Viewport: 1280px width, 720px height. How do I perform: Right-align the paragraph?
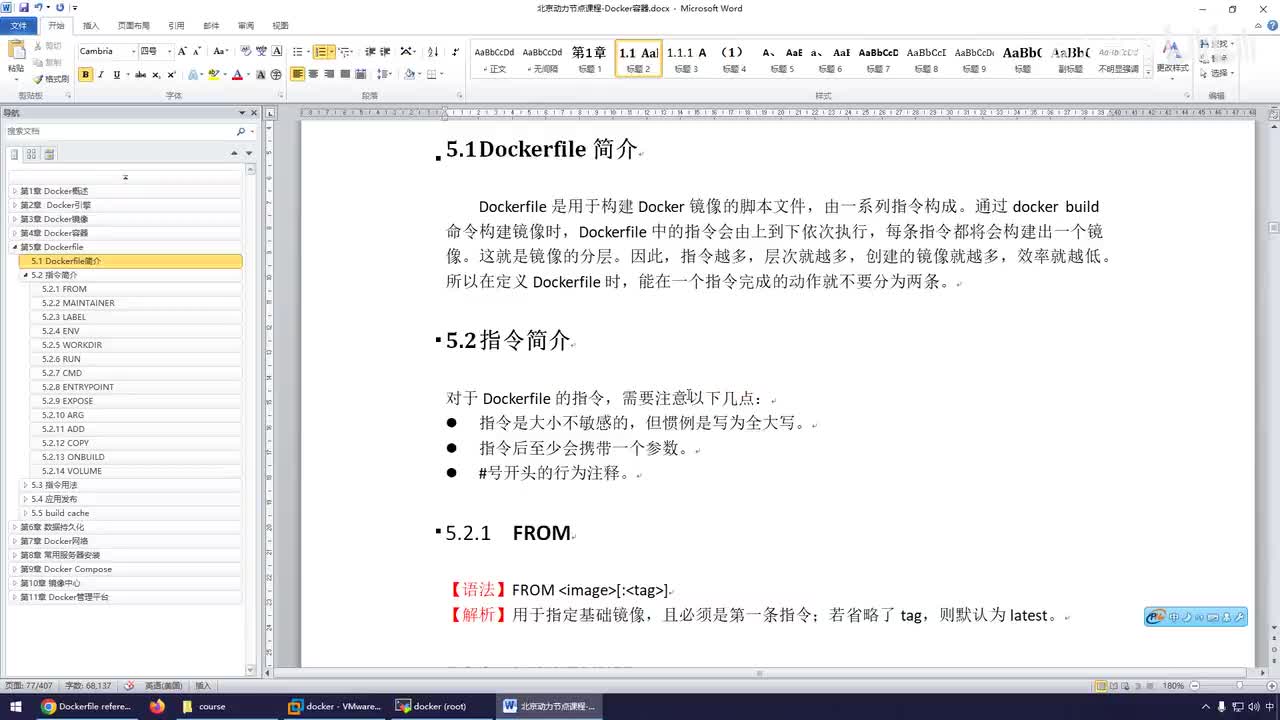coord(330,74)
